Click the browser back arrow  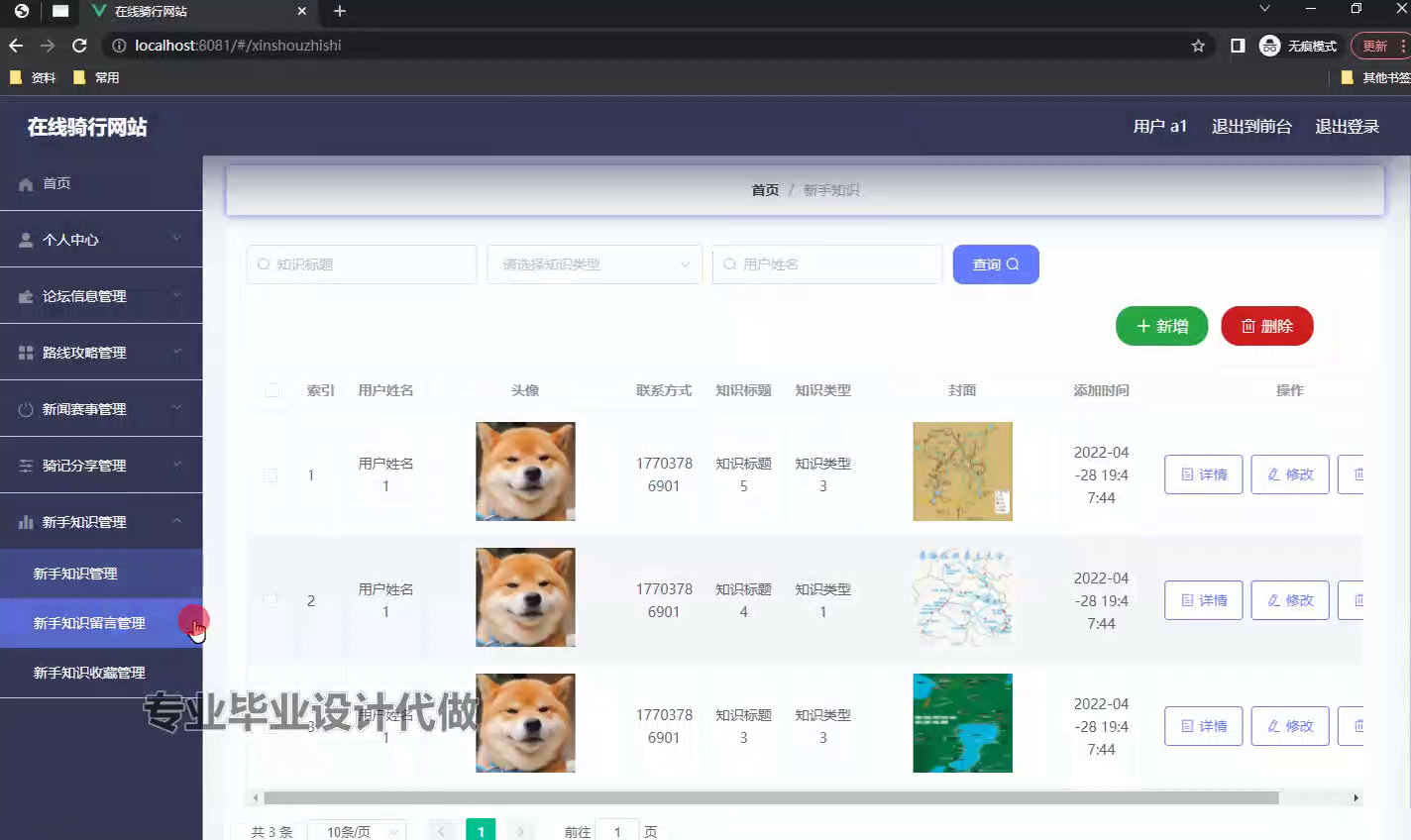click(x=16, y=46)
